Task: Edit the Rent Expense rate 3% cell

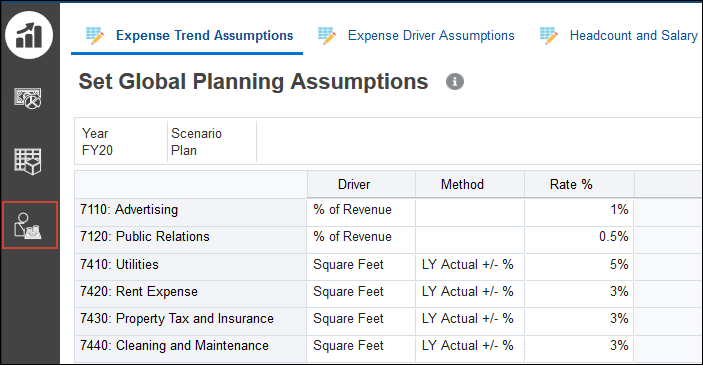Action: pyautogui.click(x=579, y=294)
